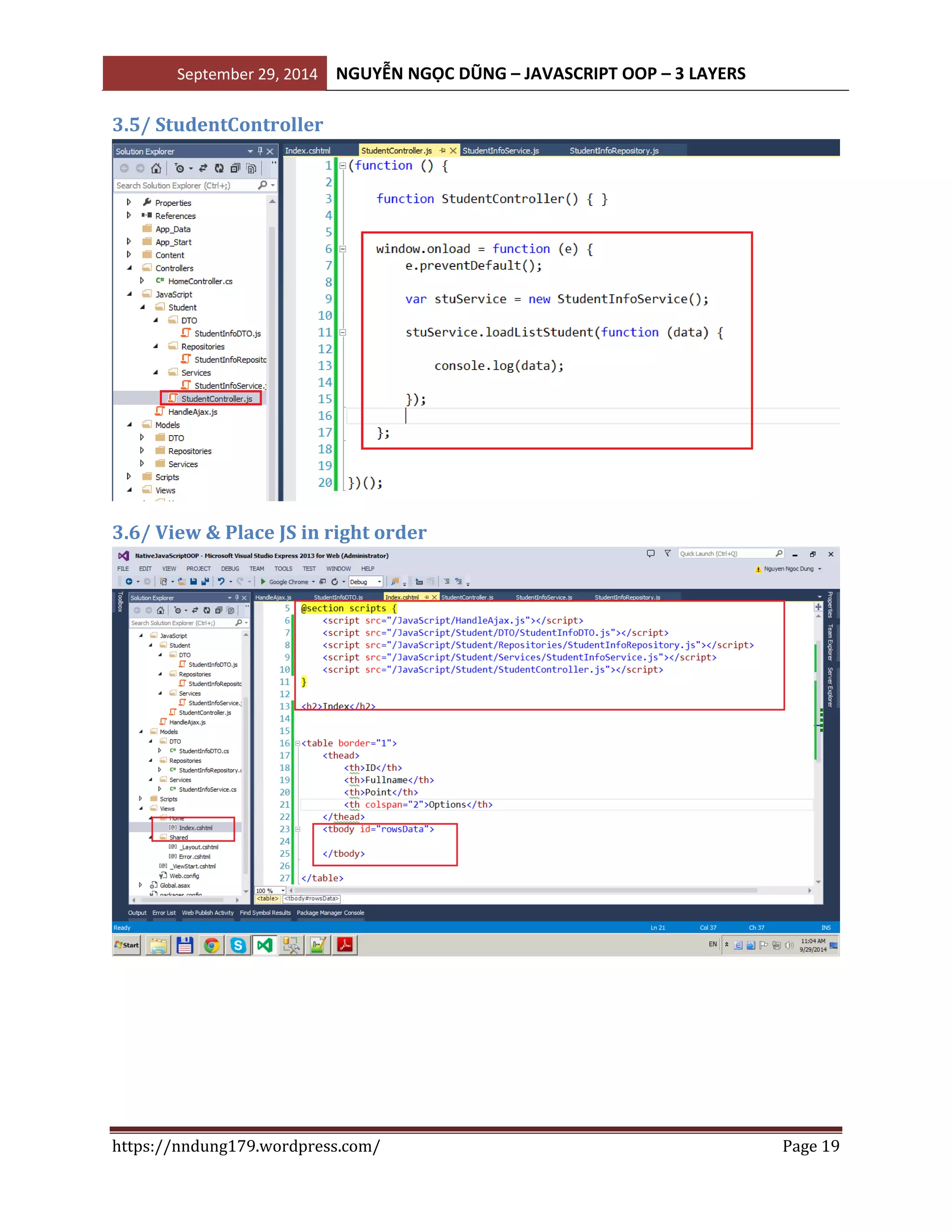The width and height of the screenshot is (952, 1232).
Task: Open the DEBUG menu
Action: click(230, 569)
